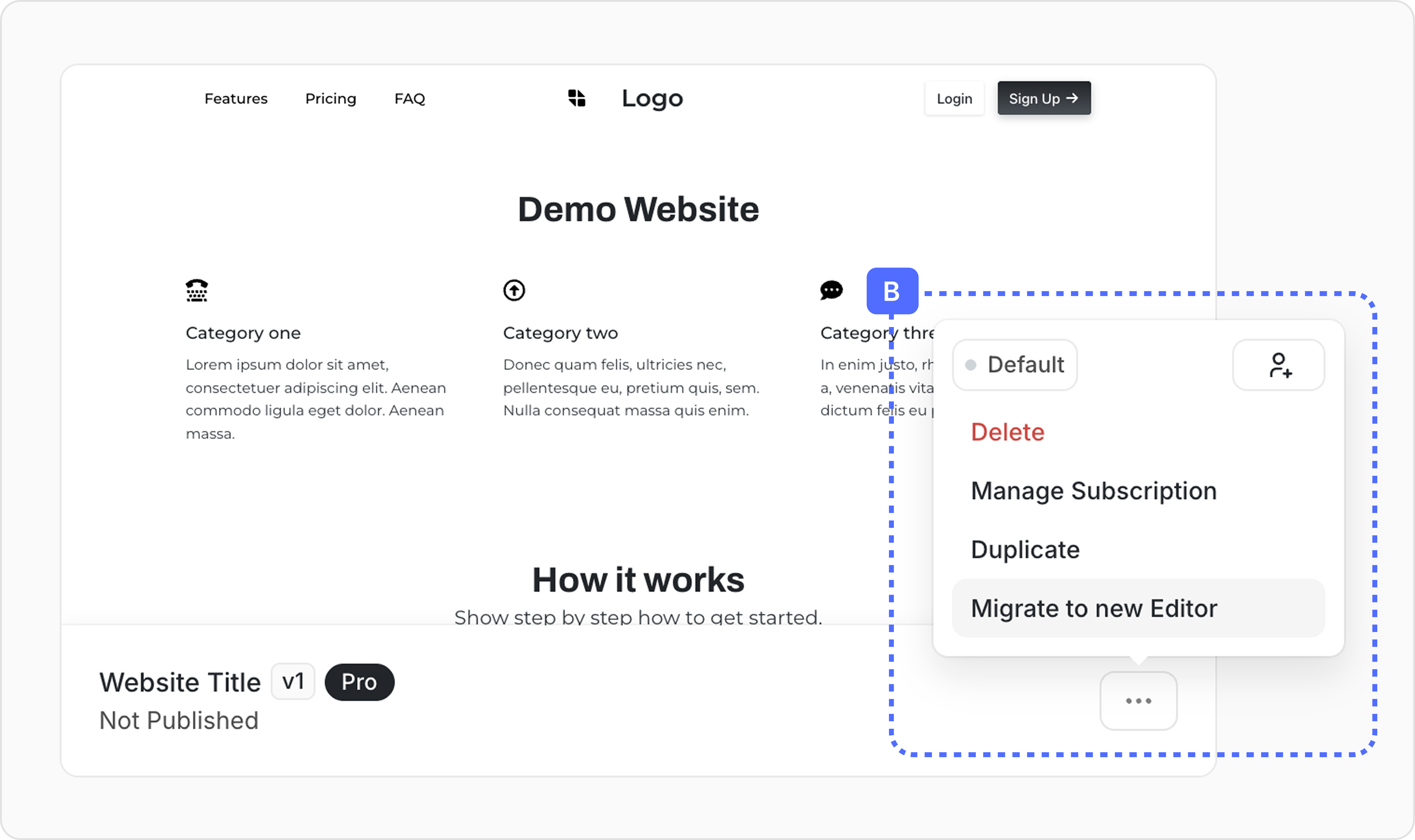Image resolution: width=1415 pixels, height=840 pixels.
Task: Select Duplicate in the website menu
Action: pos(1025,549)
